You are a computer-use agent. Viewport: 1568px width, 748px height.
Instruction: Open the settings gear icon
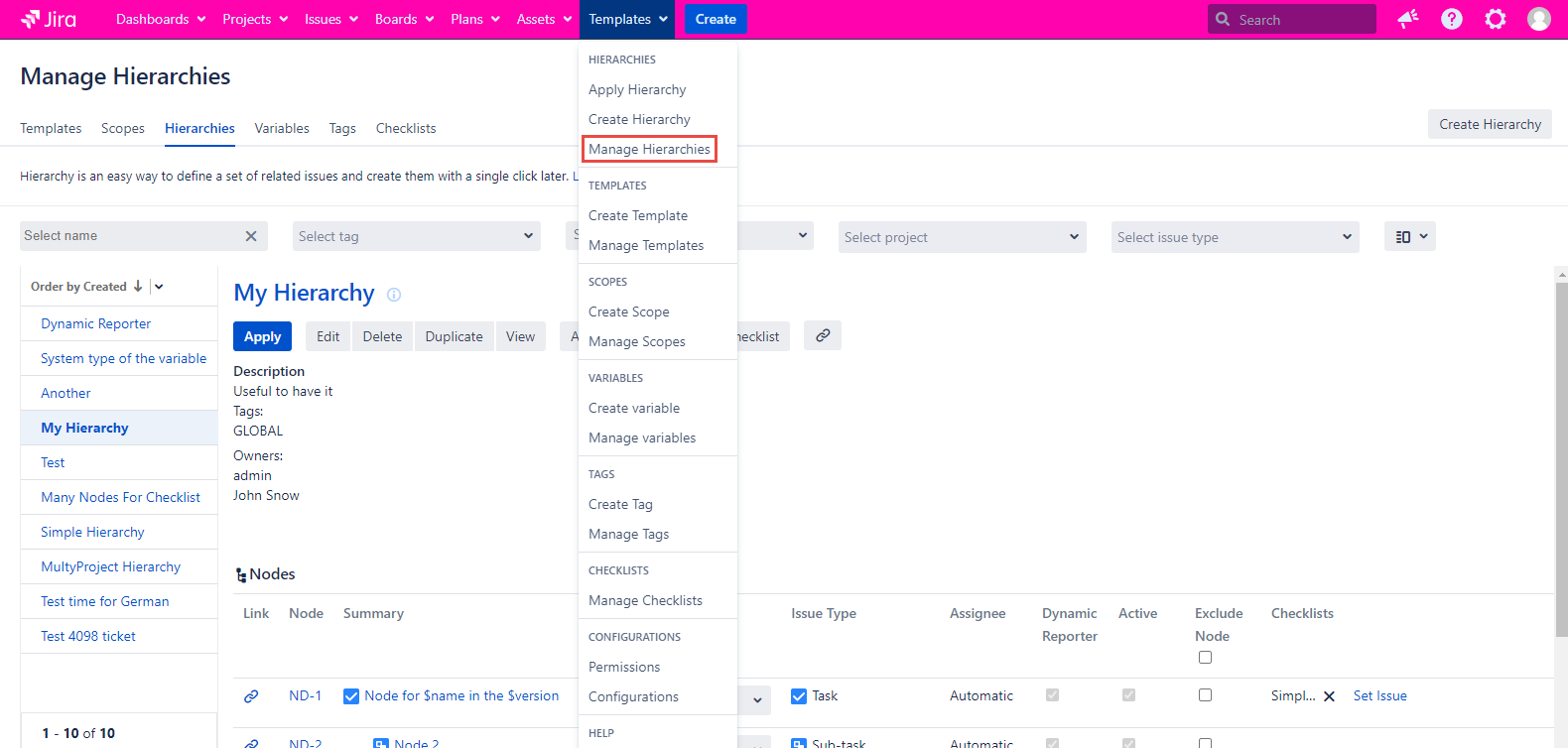pyautogui.click(x=1495, y=19)
